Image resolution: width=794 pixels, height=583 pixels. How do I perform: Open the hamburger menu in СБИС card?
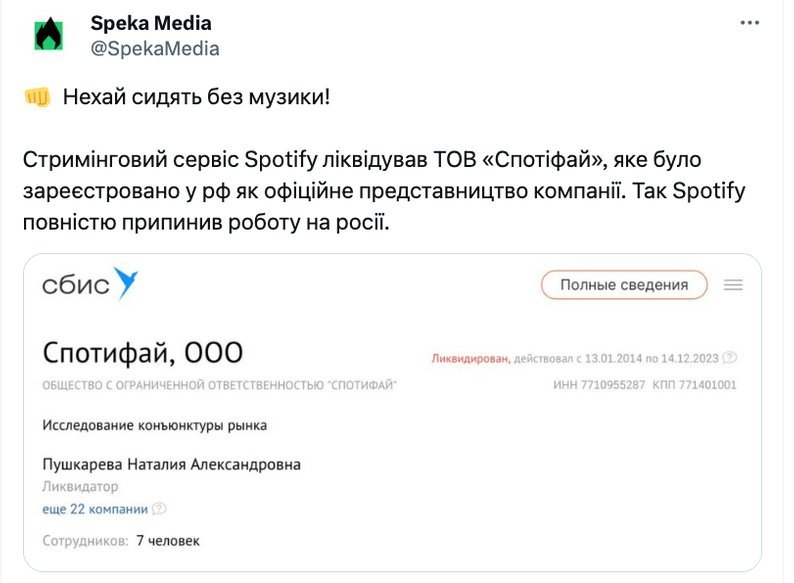[733, 285]
